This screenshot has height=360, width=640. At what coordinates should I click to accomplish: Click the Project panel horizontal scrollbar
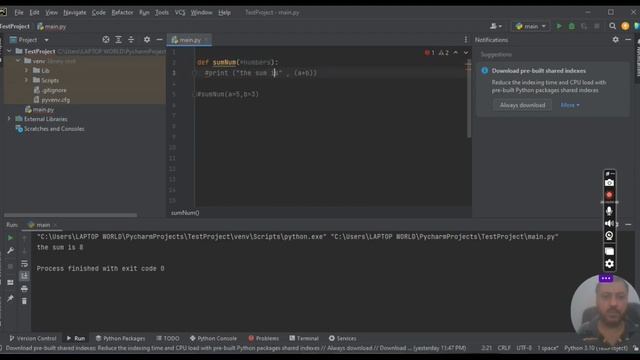70,215
